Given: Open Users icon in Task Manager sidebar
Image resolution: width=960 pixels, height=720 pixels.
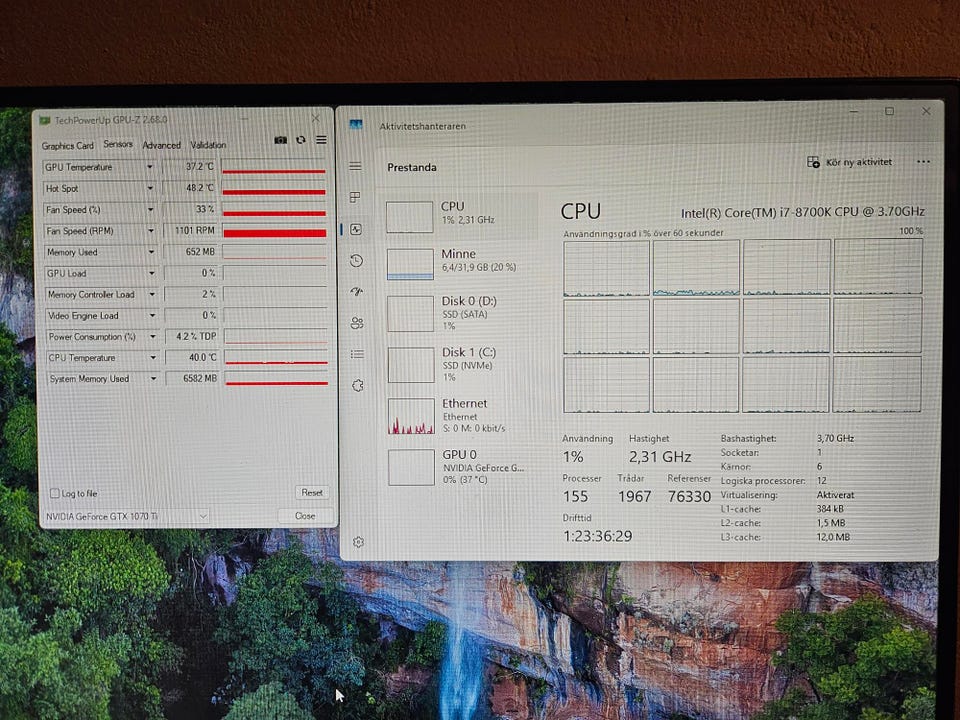Looking at the screenshot, I should tap(357, 323).
